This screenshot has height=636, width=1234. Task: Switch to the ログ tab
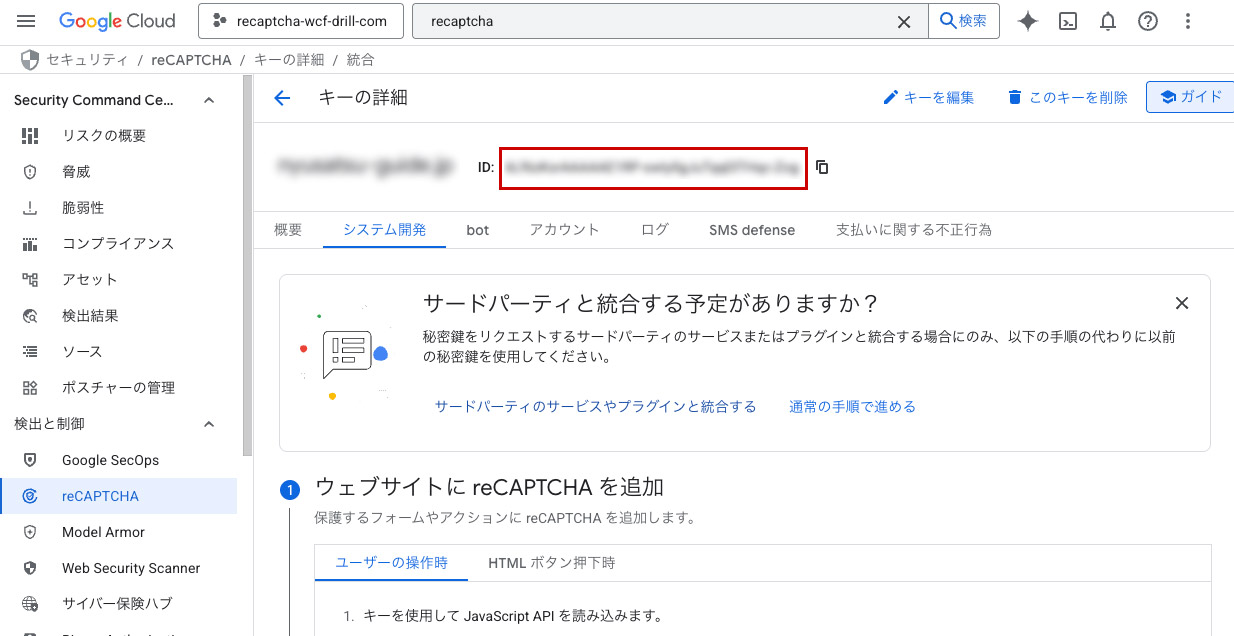655,230
